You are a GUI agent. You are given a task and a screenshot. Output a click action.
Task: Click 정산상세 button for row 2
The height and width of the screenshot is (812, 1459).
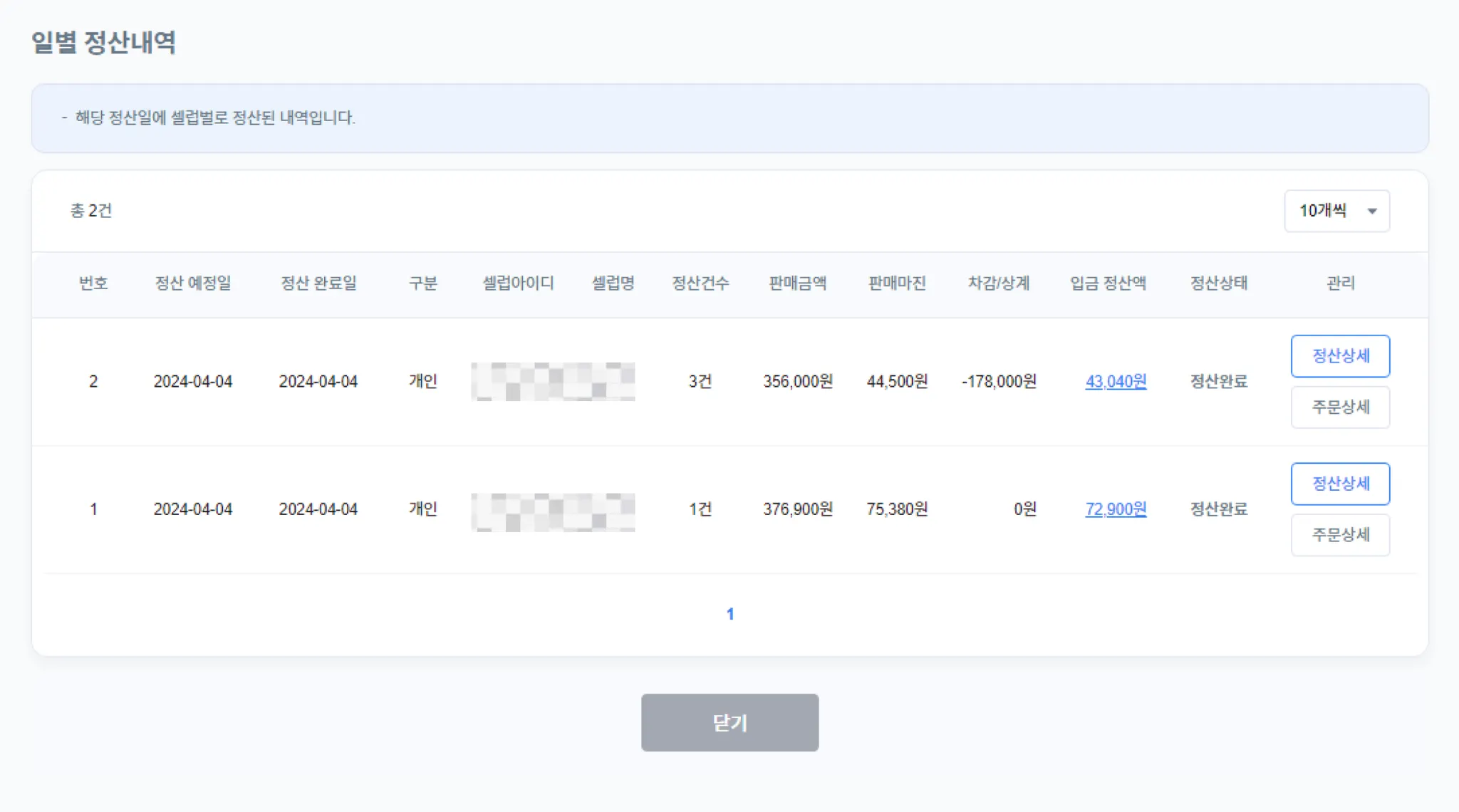(1340, 355)
